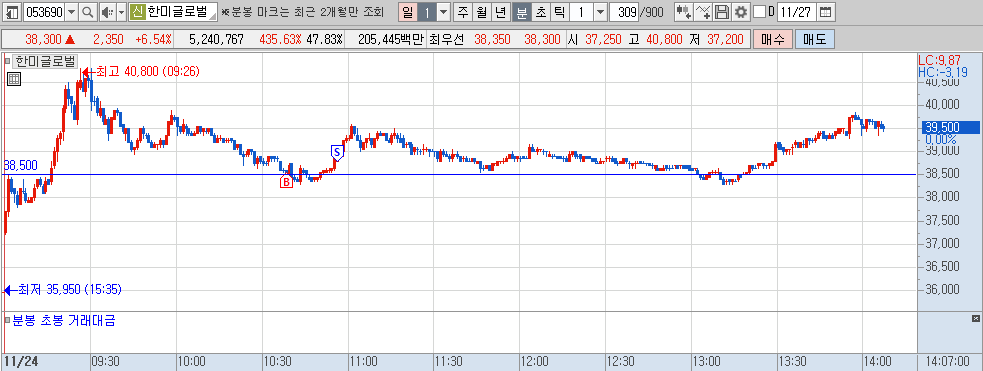Click the magnifier stock search icon
The width and height of the screenshot is (983, 371).
(x=87, y=11)
